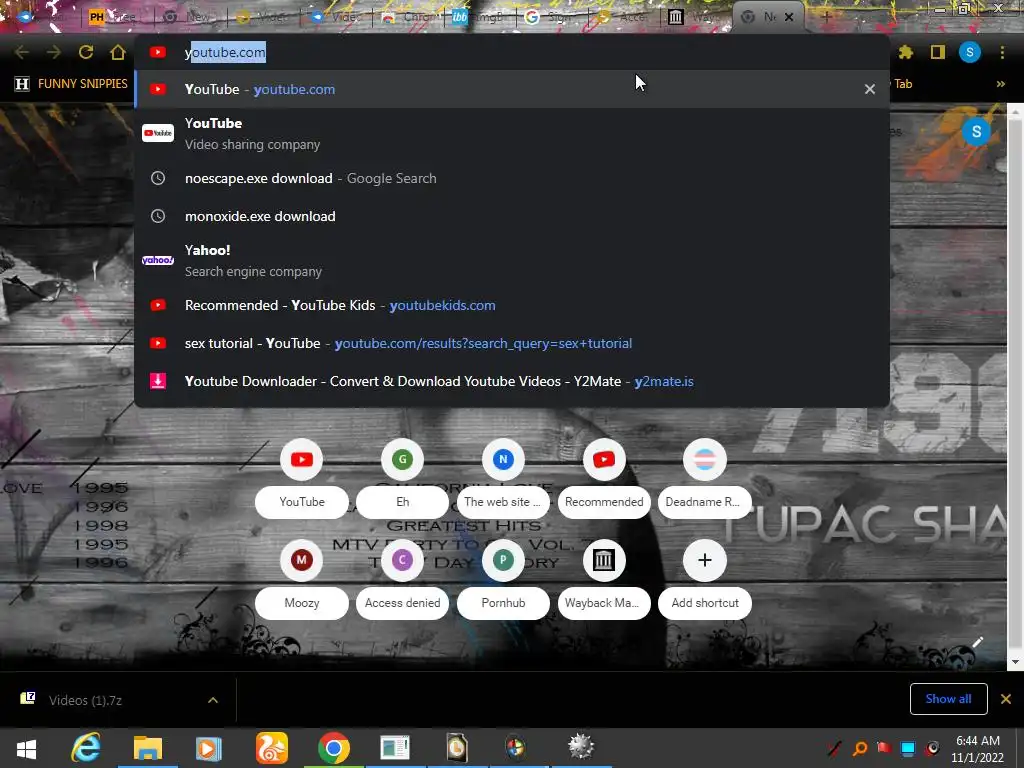Open the extensions puzzle icon
The height and width of the screenshot is (768, 1024).
click(905, 52)
